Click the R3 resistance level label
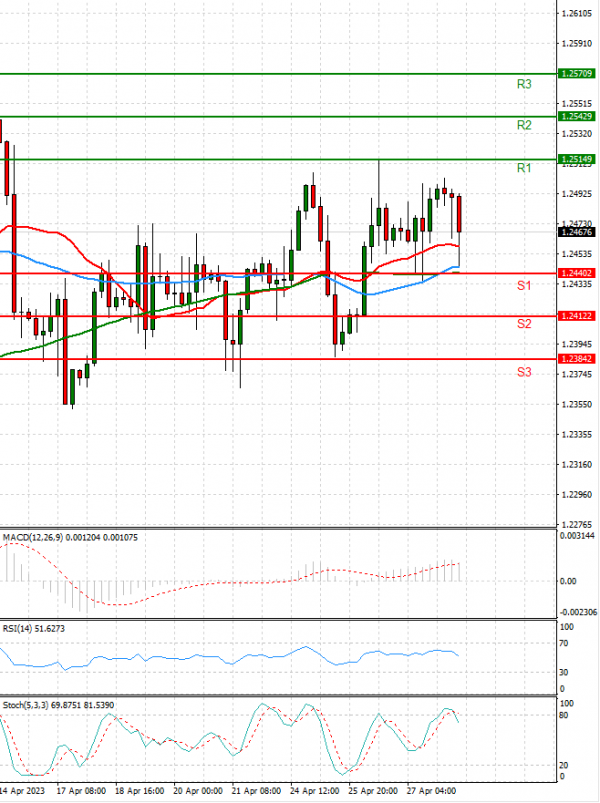 coord(523,85)
